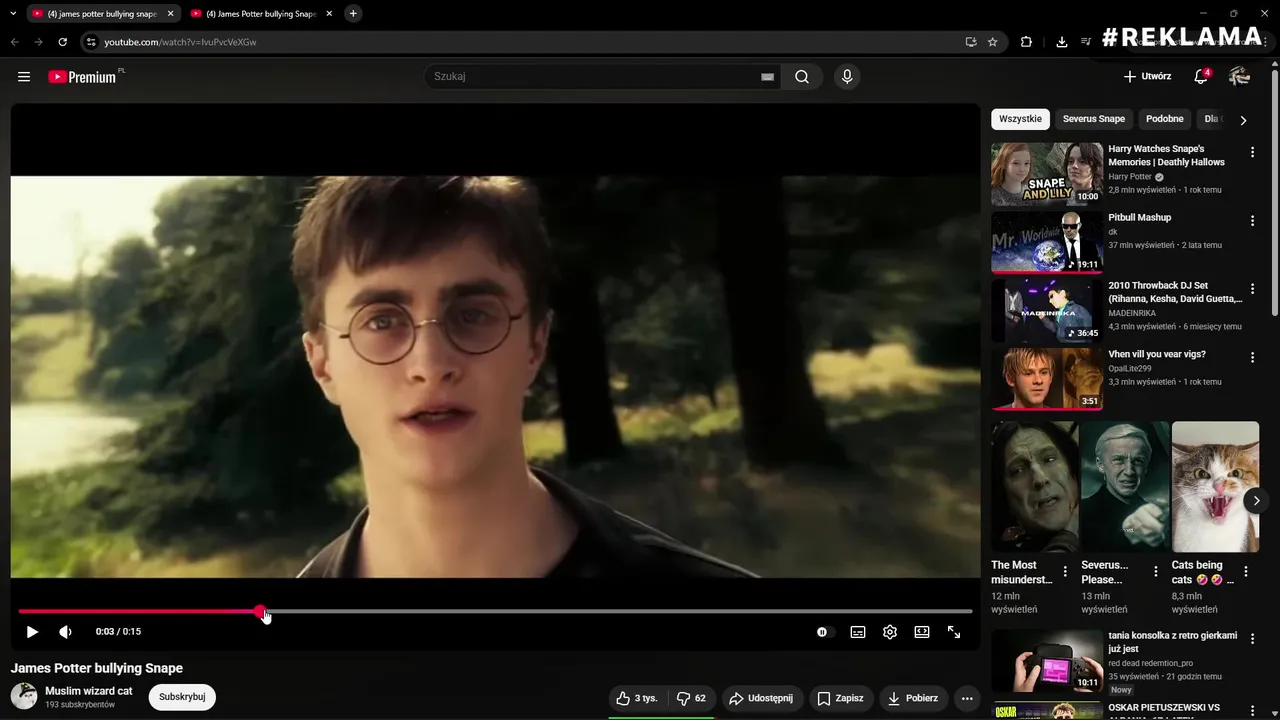Click the Utwórz create button
The width and height of the screenshot is (1280, 720).
click(1147, 76)
